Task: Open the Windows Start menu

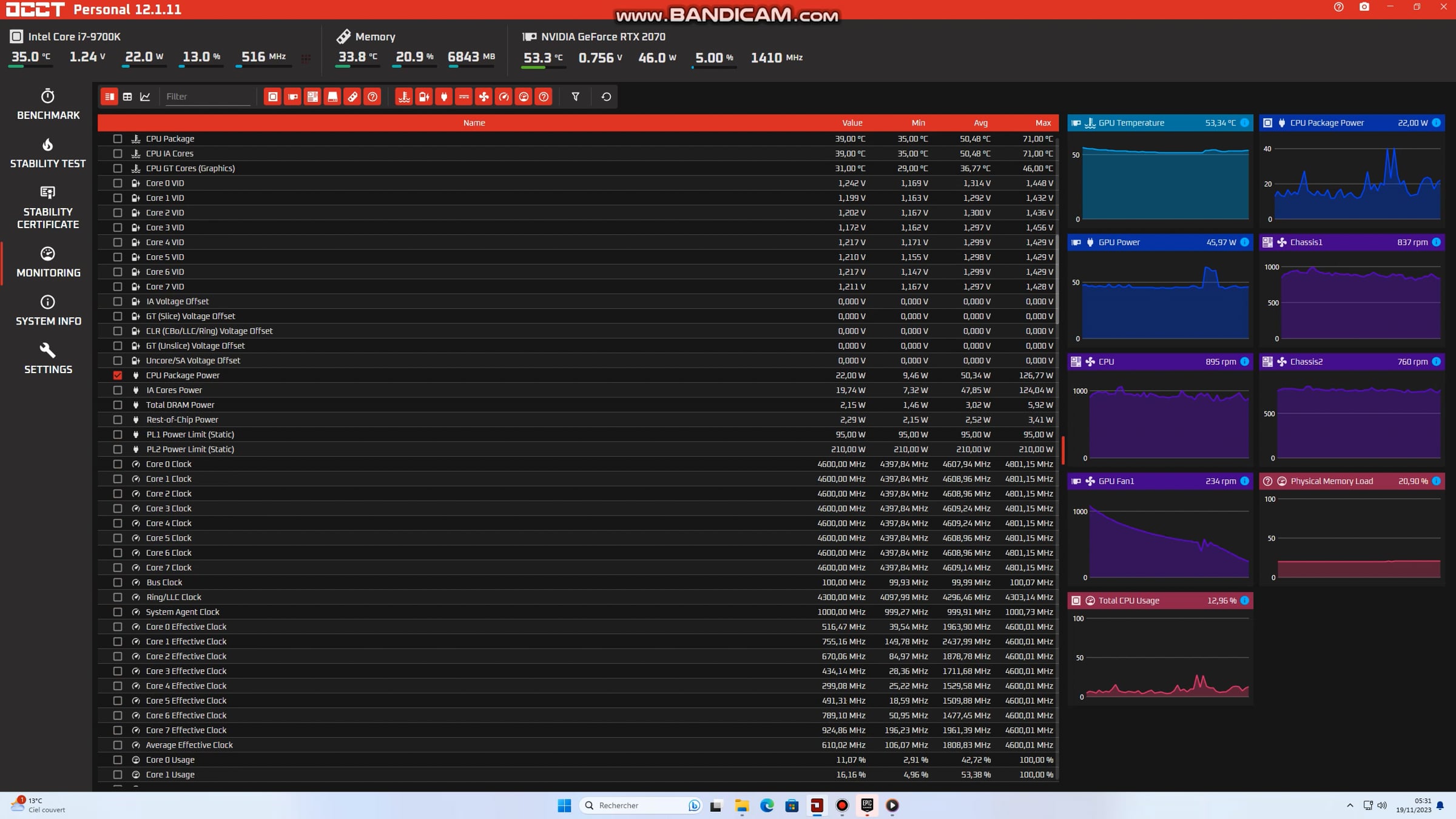Action: point(564,805)
